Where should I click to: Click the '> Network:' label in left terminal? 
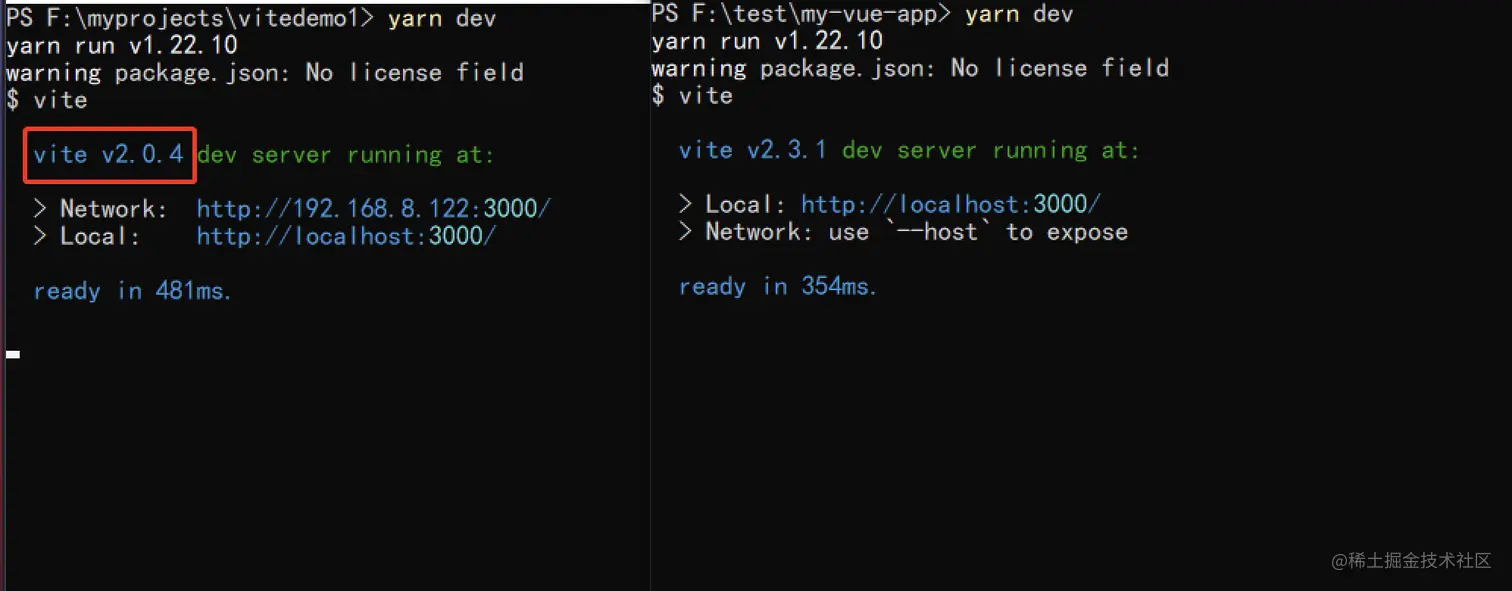(x=101, y=209)
